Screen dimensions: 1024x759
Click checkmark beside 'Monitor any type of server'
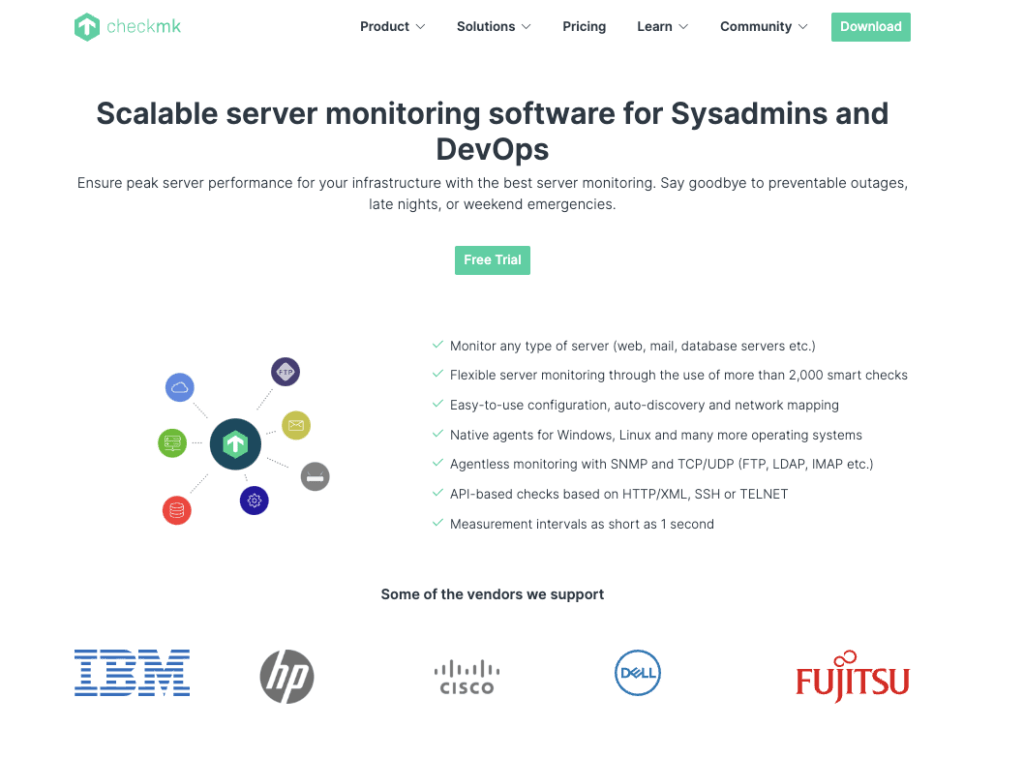438,345
